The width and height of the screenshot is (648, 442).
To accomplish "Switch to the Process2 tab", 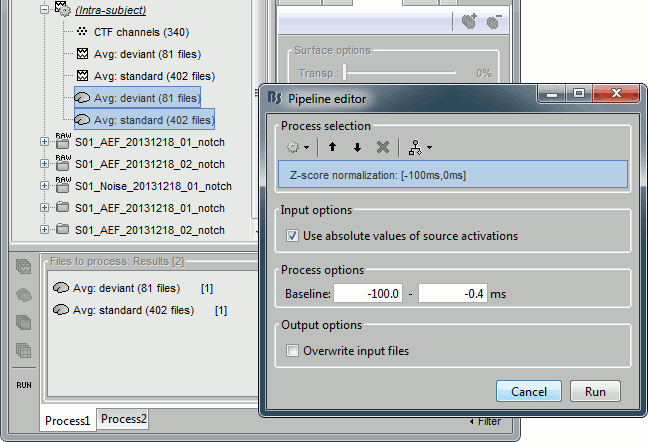I will click(124, 419).
